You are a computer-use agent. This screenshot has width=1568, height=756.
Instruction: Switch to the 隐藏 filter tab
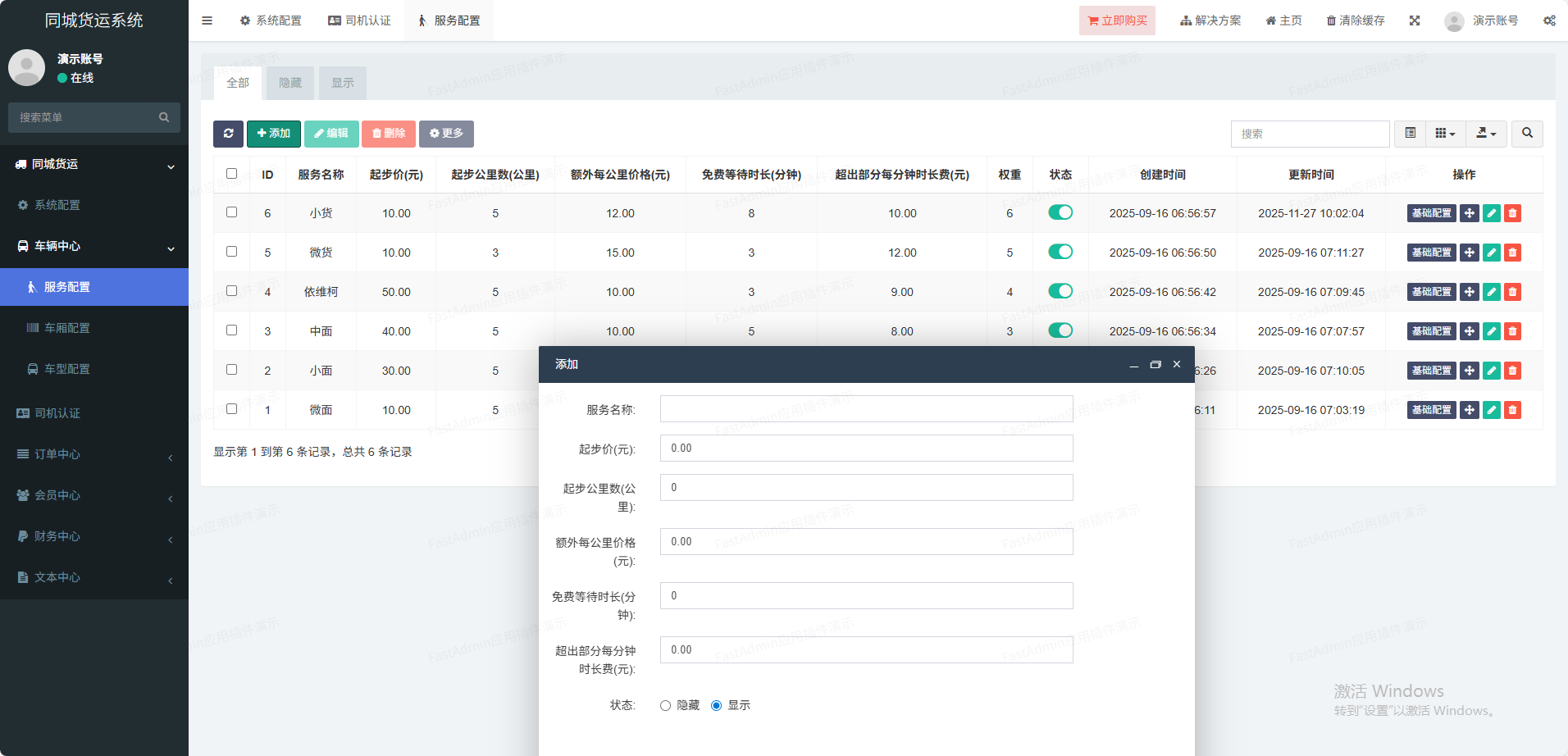[x=290, y=83]
